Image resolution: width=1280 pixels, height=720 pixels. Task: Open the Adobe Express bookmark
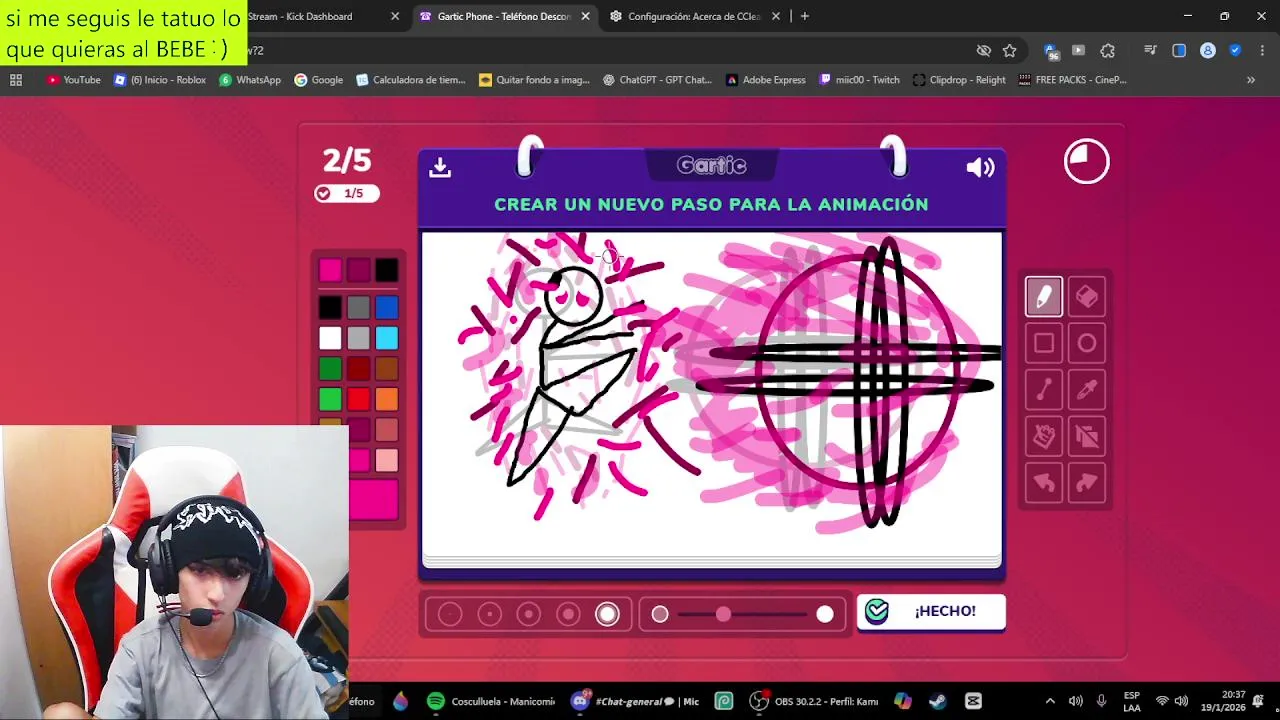point(766,80)
